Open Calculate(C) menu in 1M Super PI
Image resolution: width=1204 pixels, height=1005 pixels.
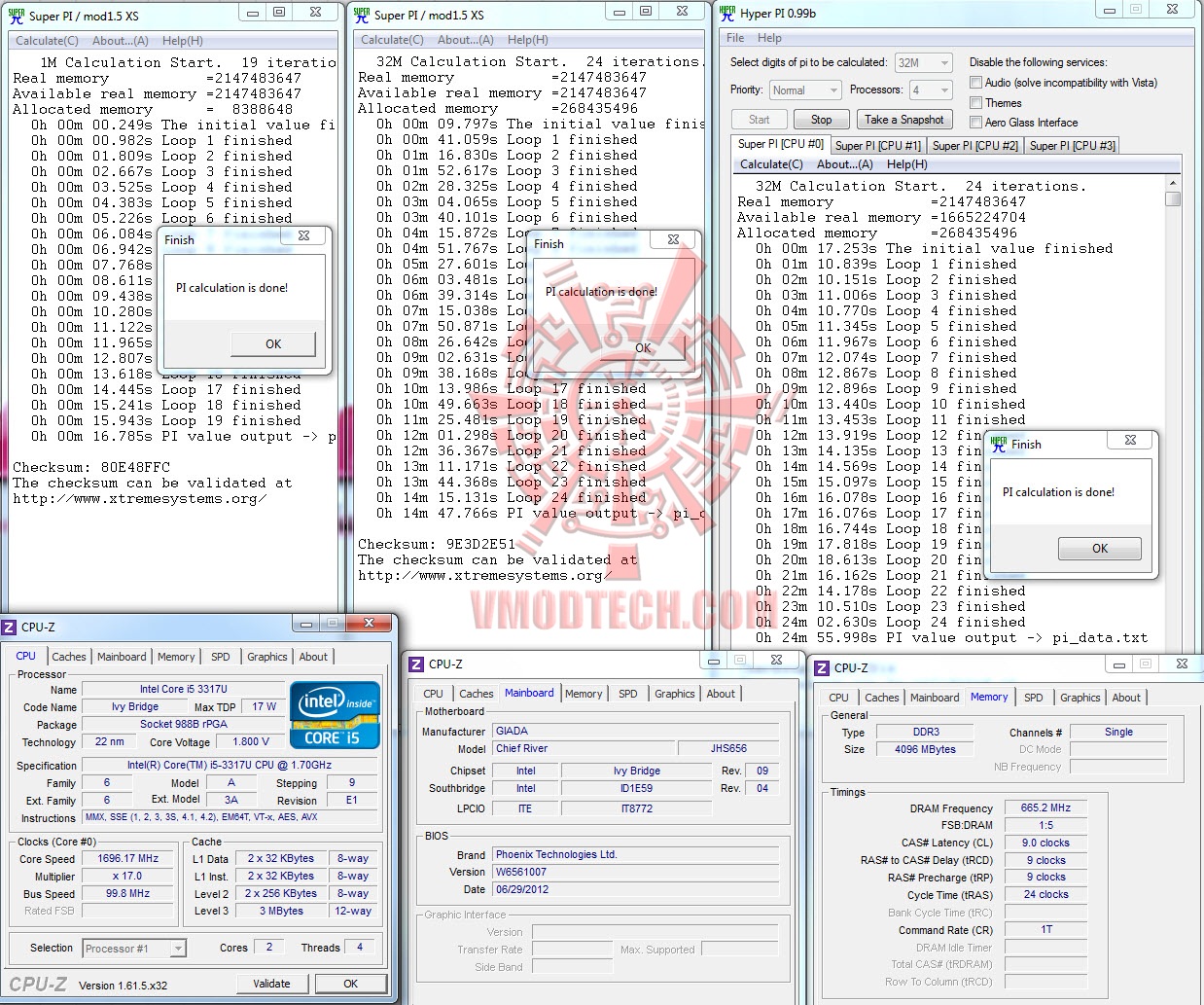[x=47, y=41]
